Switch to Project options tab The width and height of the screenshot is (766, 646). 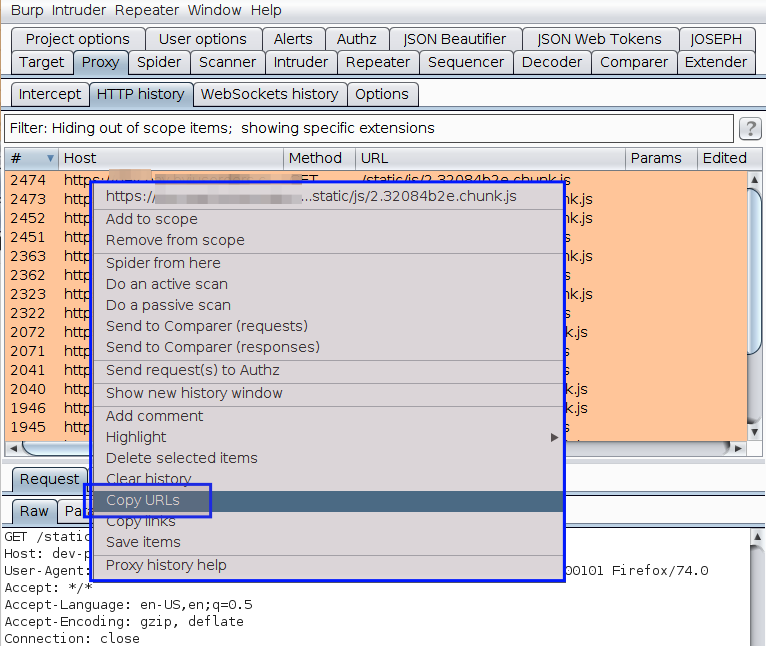78,39
